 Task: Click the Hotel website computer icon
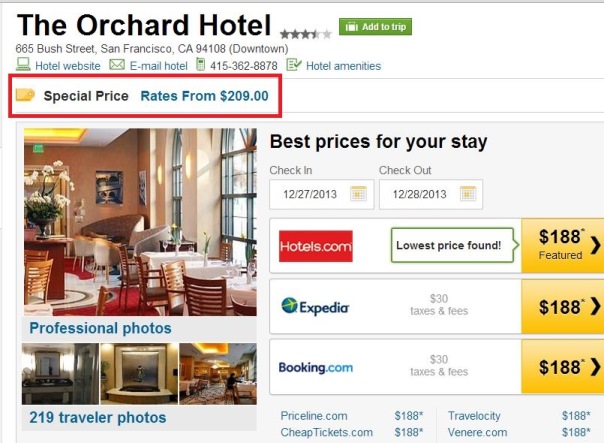23,64
